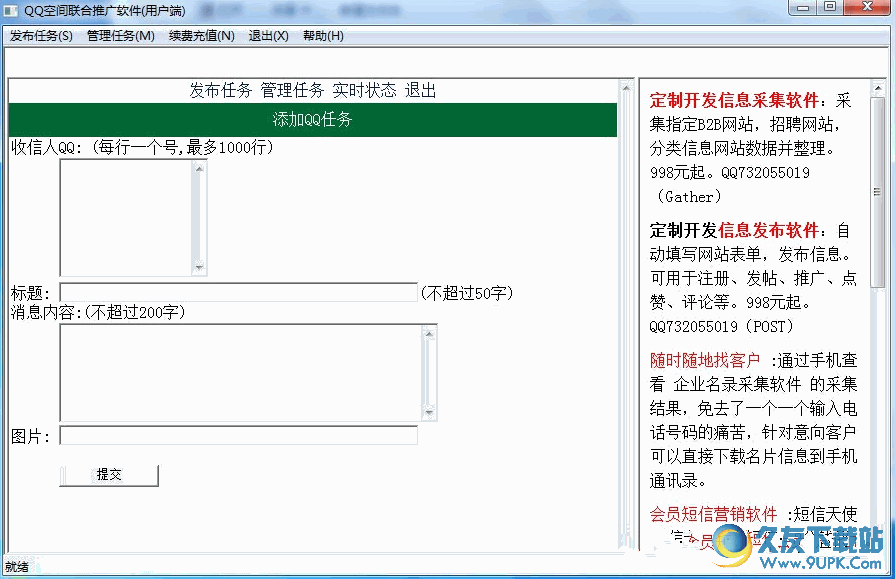Viewport: 895px width, 579px height.
Task: Open the 信息发布软件 ad link
Action: pyautogui.click(x=769, y=230)
